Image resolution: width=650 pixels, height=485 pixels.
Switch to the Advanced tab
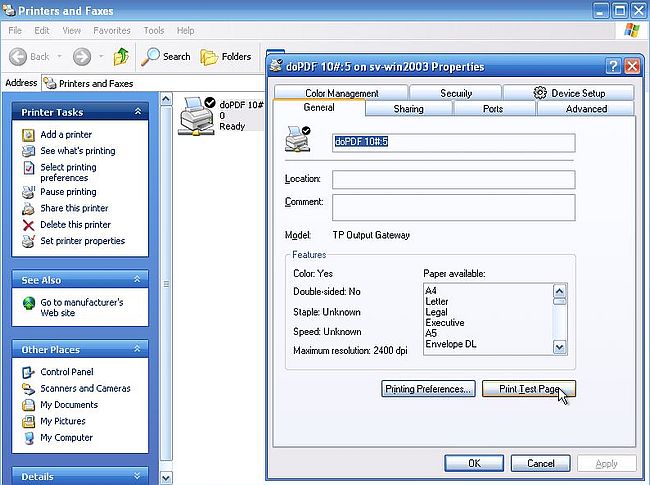pyautogui.click(x=586, y=109)
